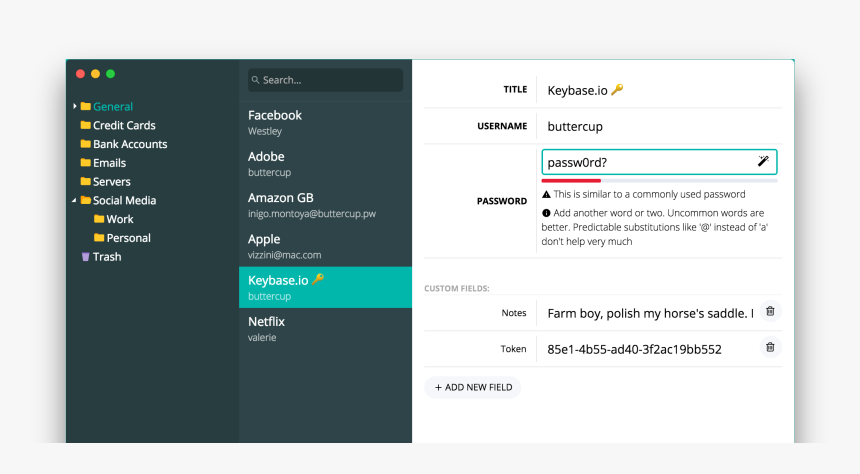The image size is (860, 474).
Task: Click the Add New Field button
Action: click(x=473, y=387)
